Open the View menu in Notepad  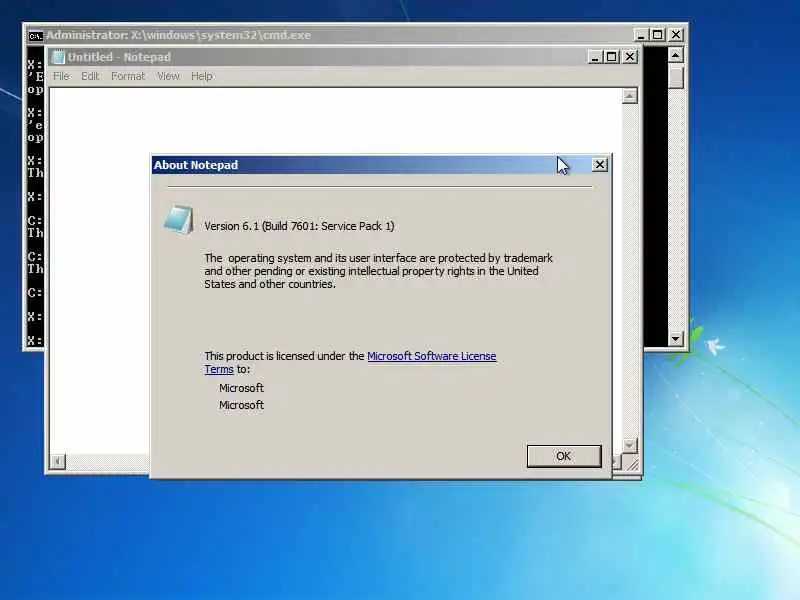(168, 76)
